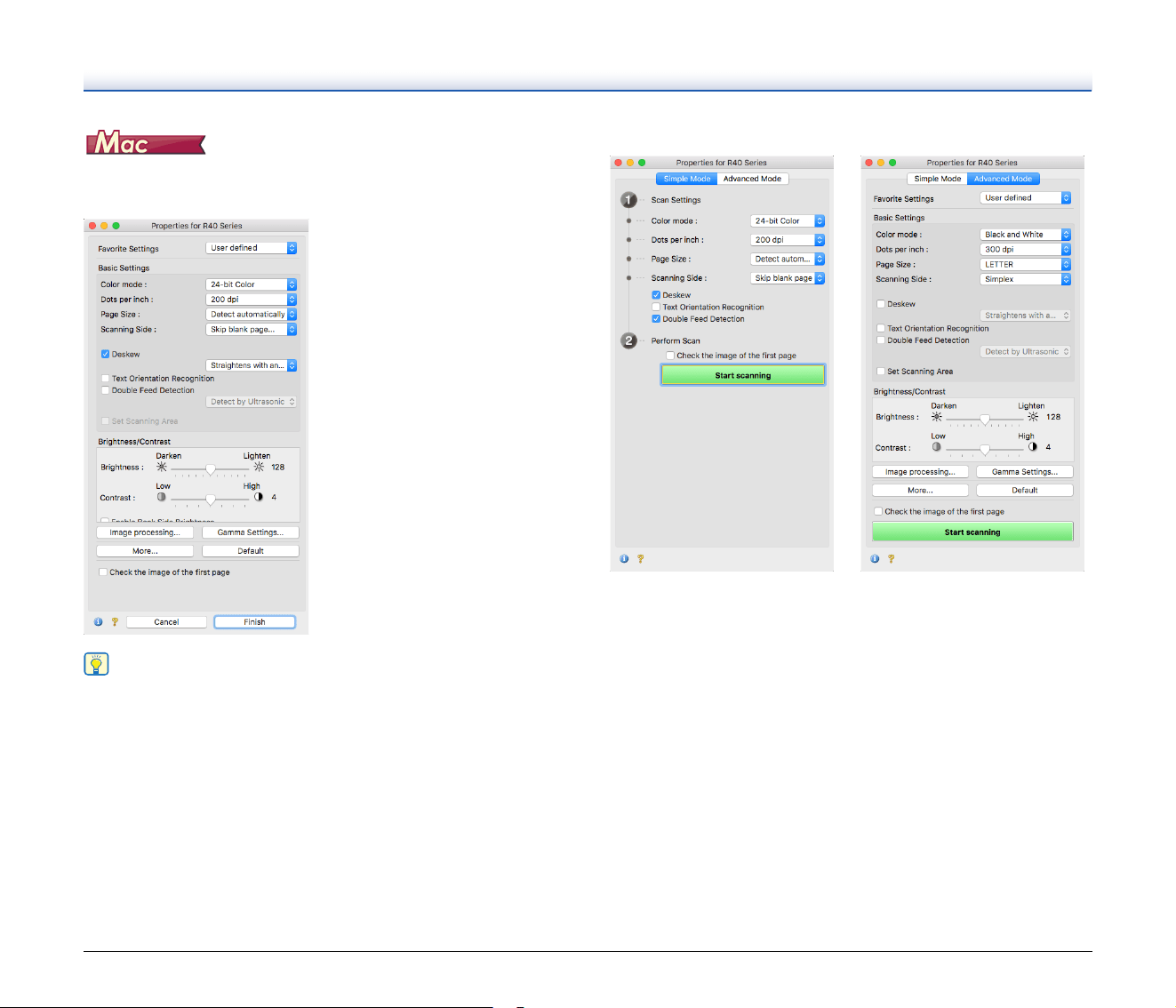Enable Double Feed Detection in the Advanced Mode window
1176x1008 pixels.
(x=880, y=340)
